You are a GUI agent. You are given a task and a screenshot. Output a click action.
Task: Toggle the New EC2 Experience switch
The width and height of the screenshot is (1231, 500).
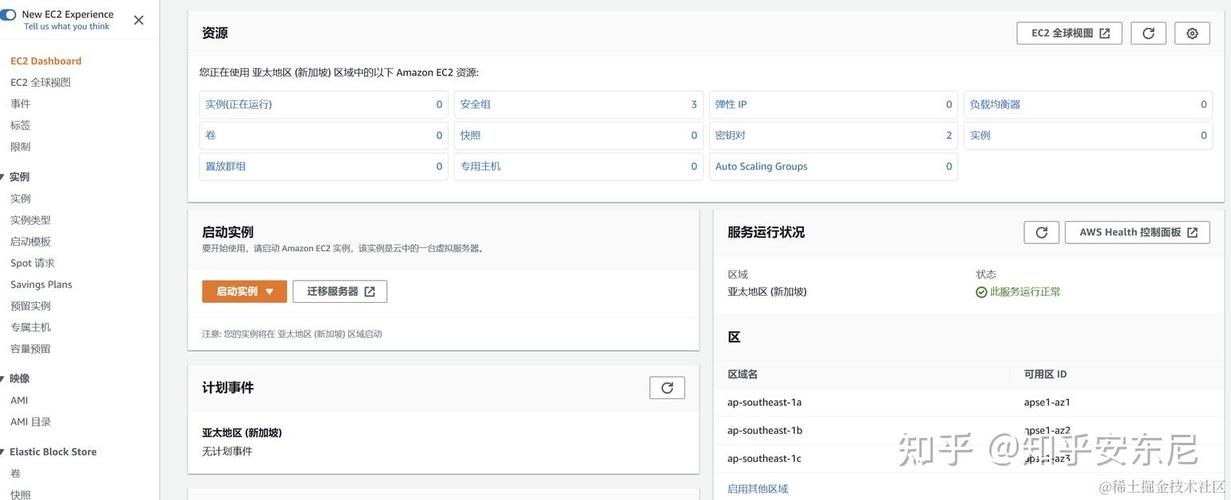pos(8,15)
